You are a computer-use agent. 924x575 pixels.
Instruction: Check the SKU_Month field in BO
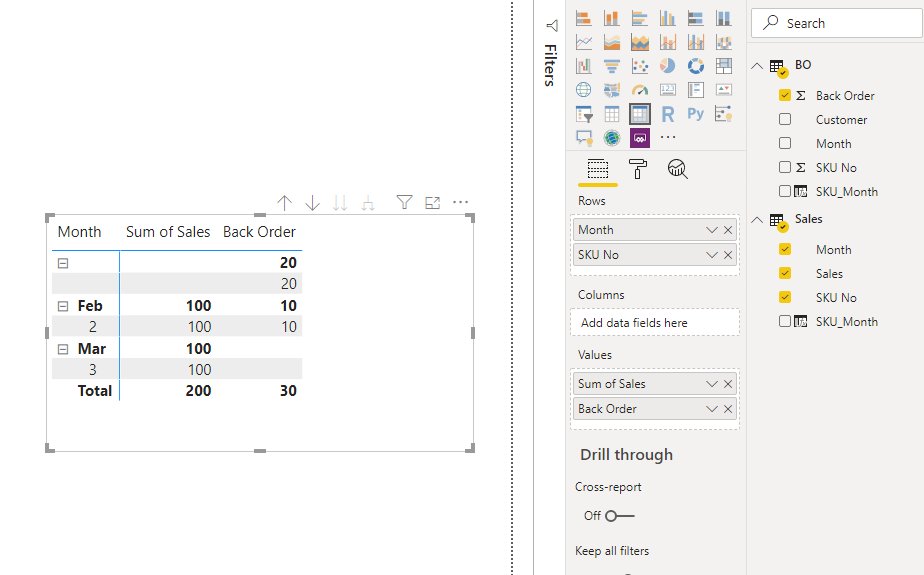[x=784, y=191]
